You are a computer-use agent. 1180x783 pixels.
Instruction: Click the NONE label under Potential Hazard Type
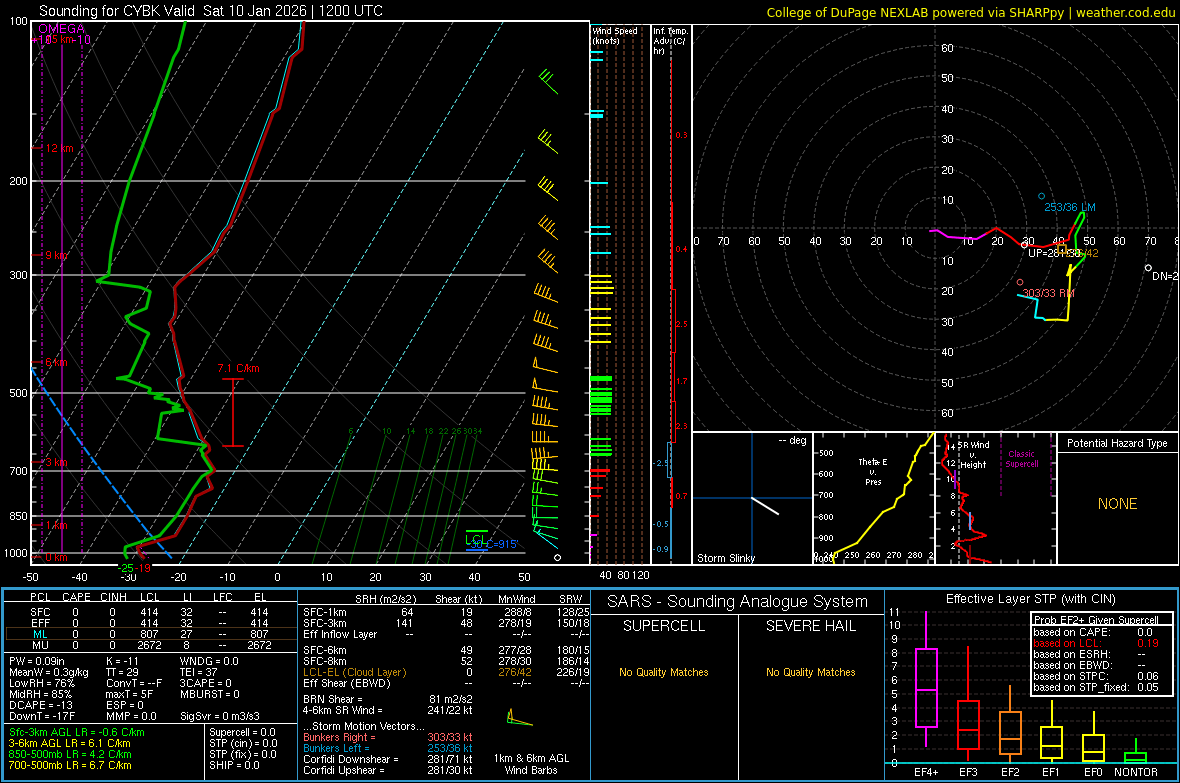[x=1117, y=504]
